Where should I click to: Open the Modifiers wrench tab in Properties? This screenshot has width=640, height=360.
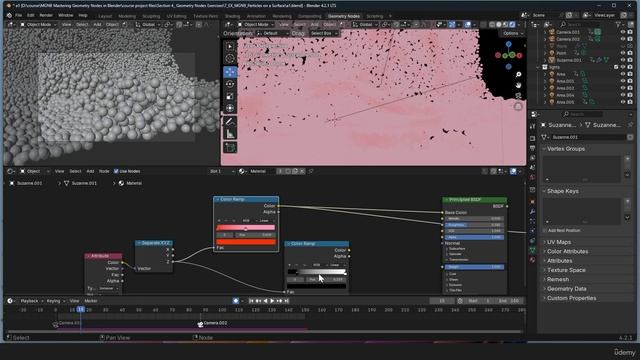[x=532, y=211]
